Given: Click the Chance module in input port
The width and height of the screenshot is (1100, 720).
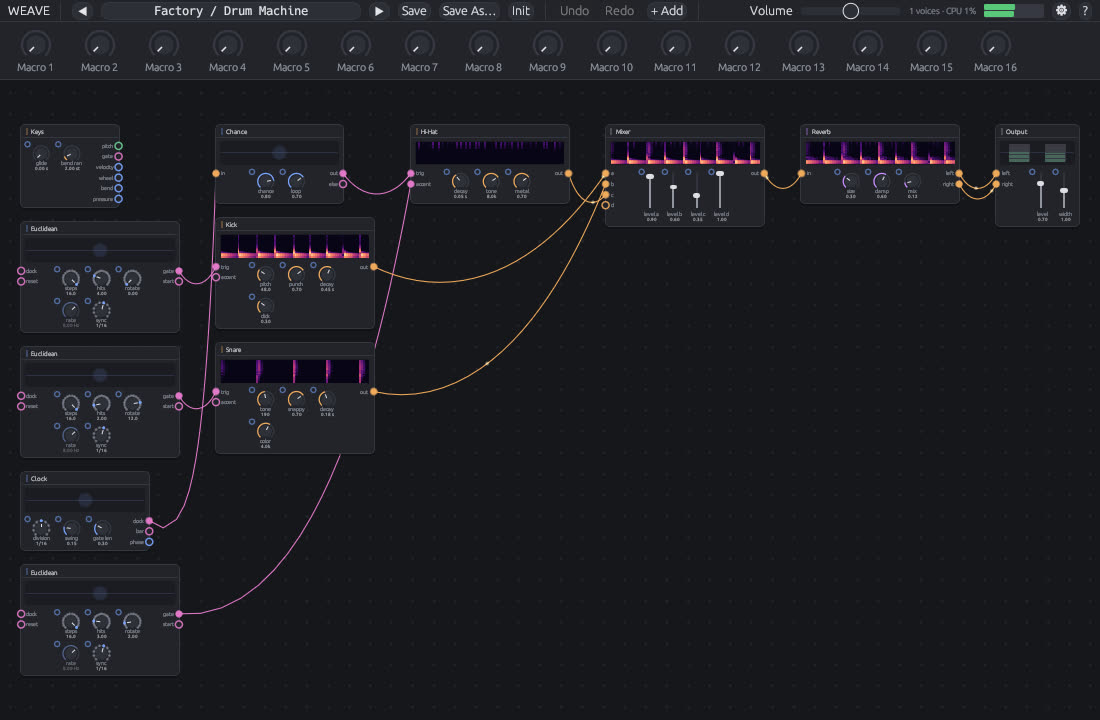Looking at the screenshot, I should pyautogui.click(x=216, y=173).
